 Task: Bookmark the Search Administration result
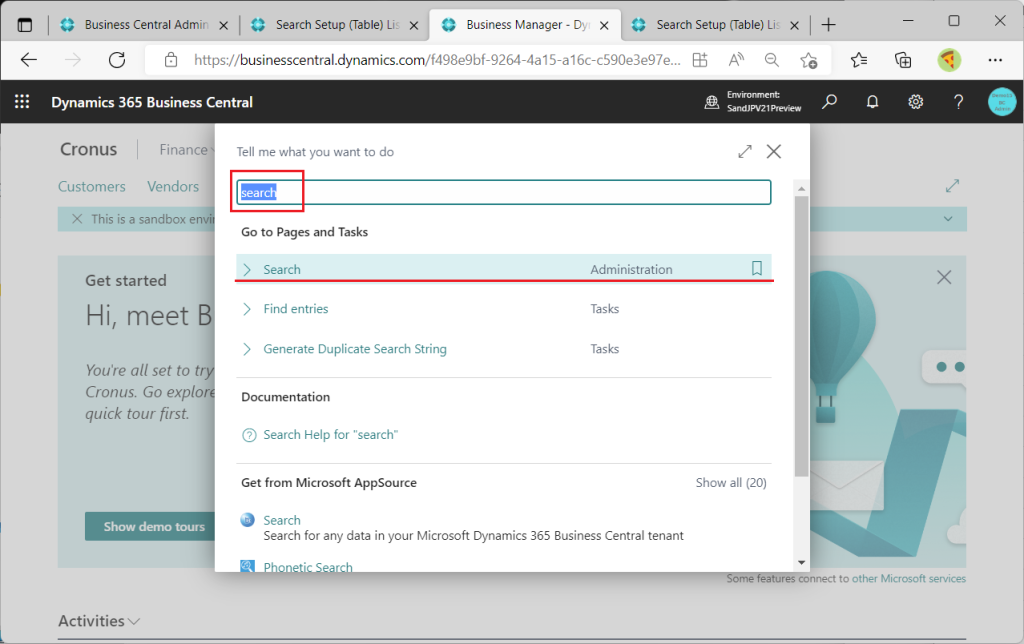[757, 268]
